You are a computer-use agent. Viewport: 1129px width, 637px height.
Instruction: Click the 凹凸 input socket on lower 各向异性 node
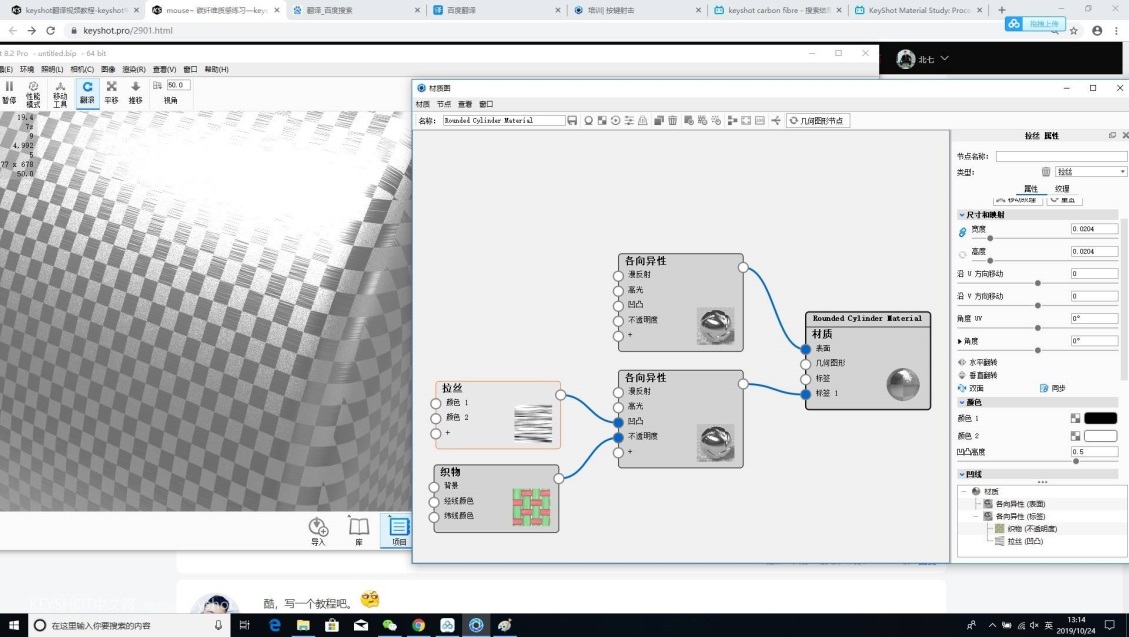point(619,422)
